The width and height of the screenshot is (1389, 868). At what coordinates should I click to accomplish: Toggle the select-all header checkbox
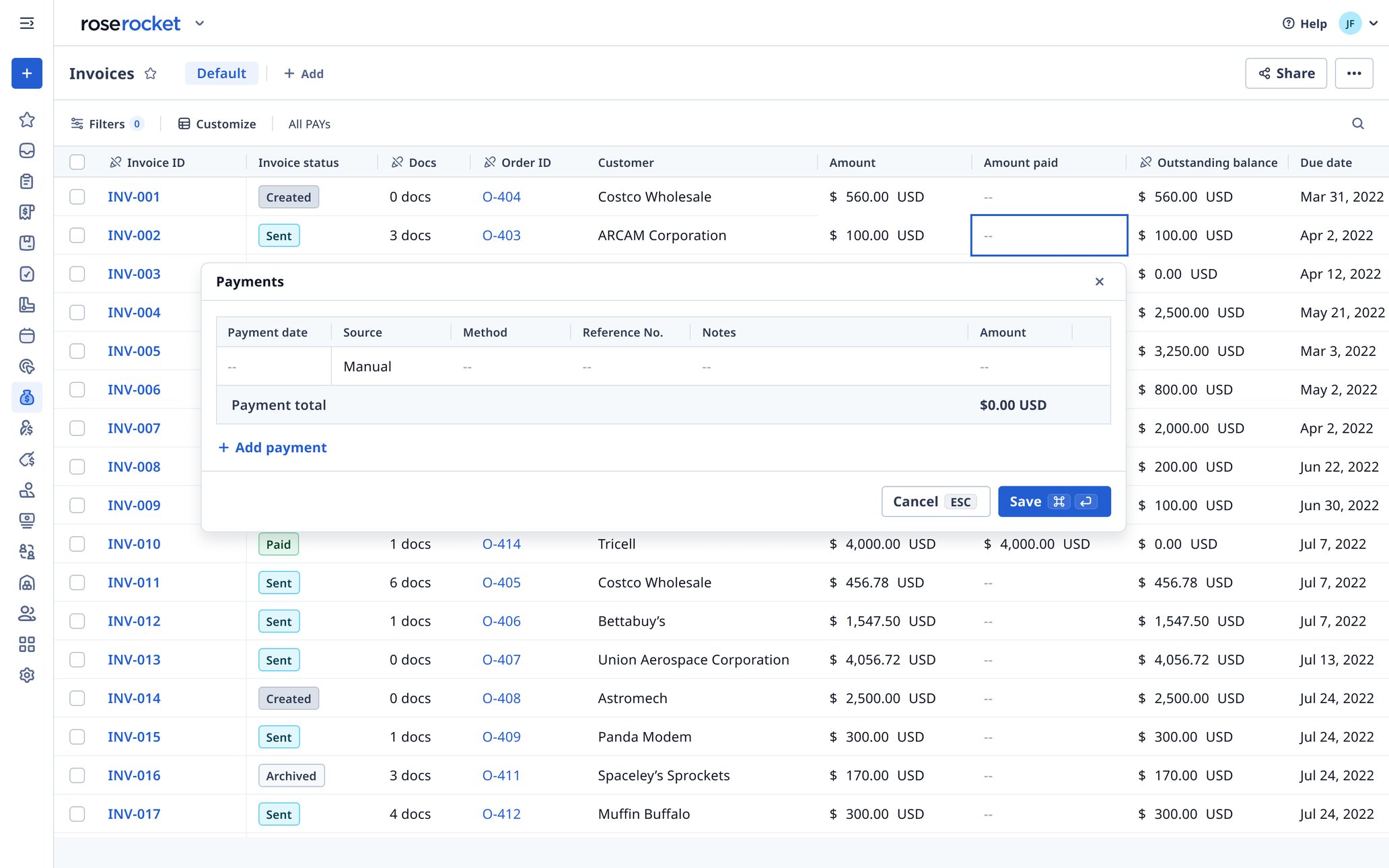tap(77, 162)
